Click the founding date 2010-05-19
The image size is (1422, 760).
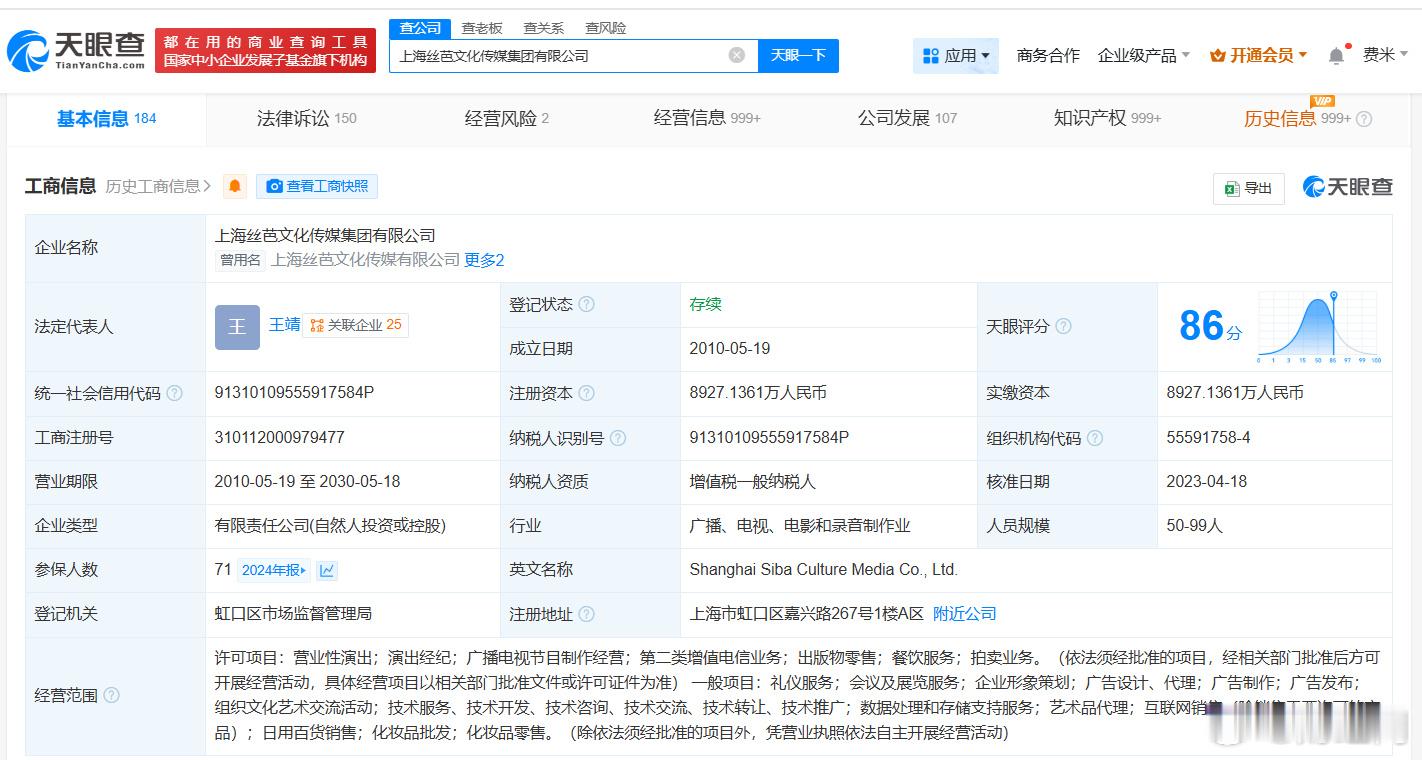tap(730, 349)
